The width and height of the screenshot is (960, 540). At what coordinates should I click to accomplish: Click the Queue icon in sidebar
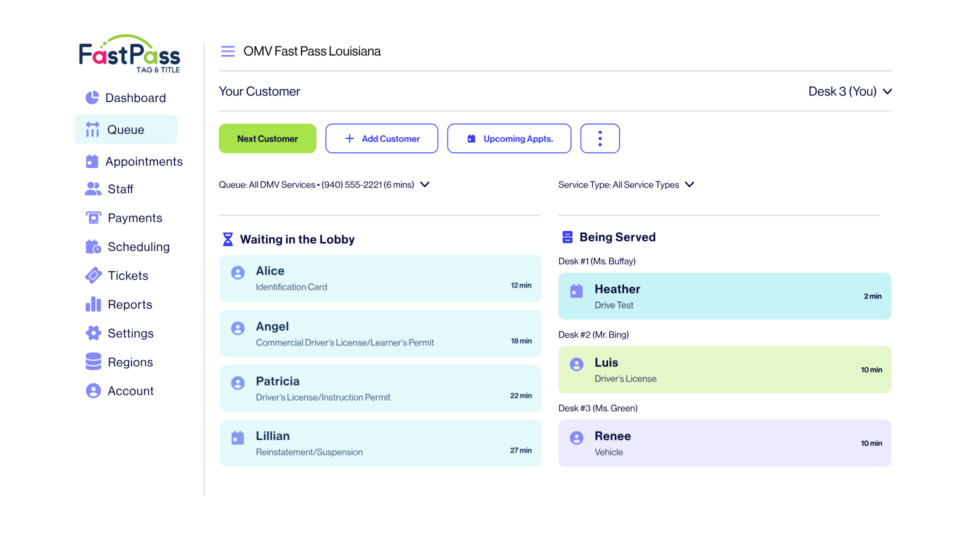(92, 129)
